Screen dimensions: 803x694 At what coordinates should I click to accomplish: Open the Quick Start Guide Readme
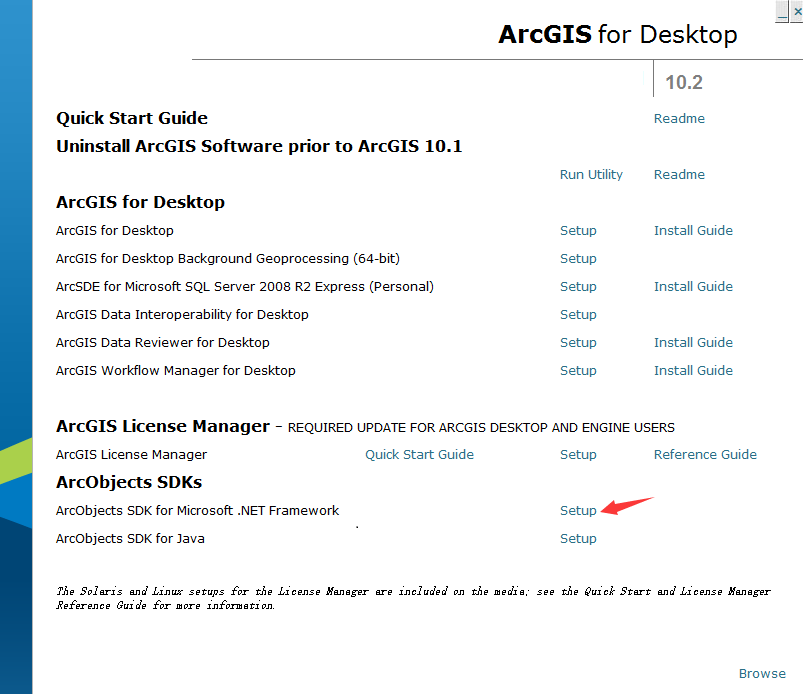click(x=679, y=118)
